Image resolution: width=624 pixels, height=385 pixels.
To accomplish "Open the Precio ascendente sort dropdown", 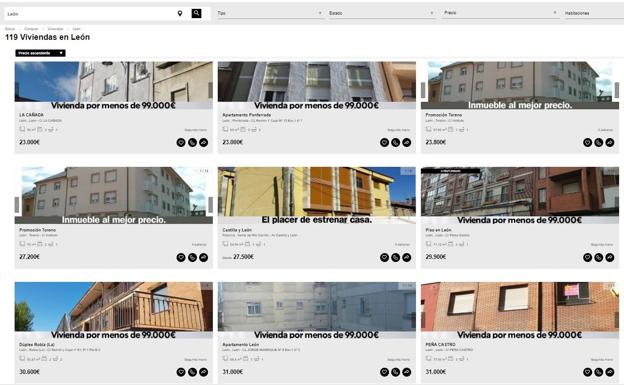I will (x=41, y=53).
